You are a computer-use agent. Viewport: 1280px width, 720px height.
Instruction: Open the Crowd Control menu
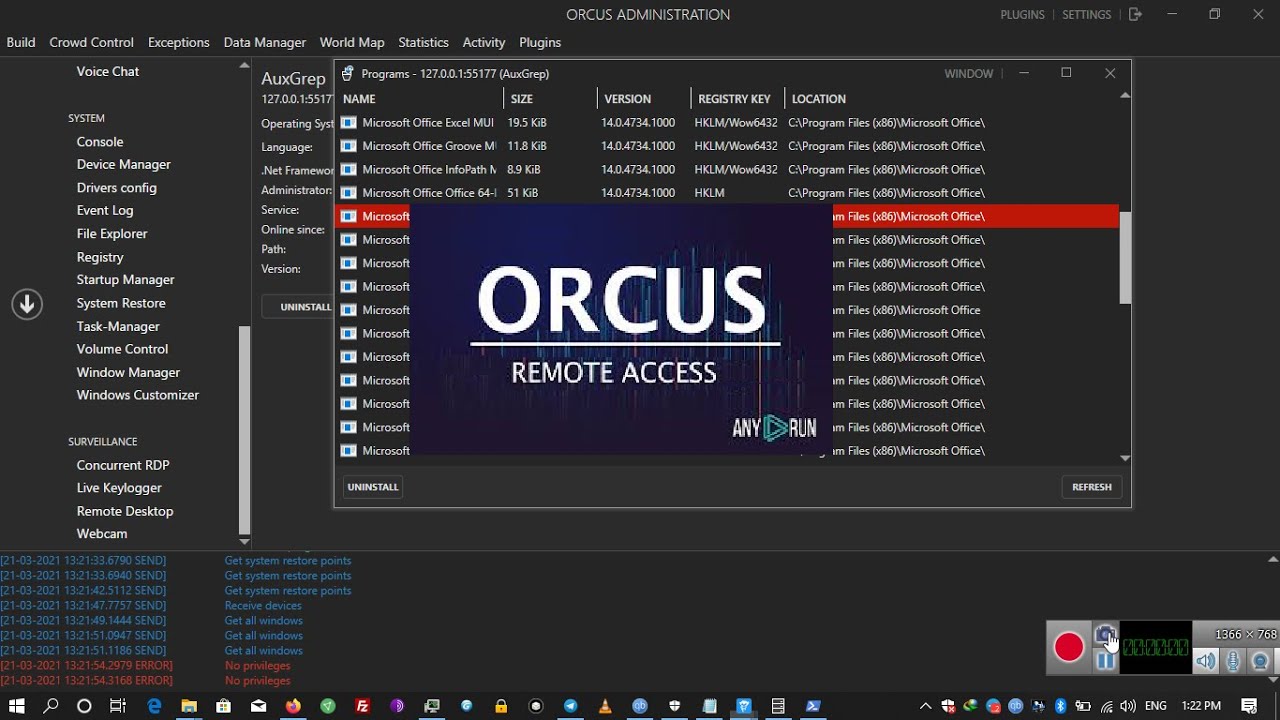(91, 42)
